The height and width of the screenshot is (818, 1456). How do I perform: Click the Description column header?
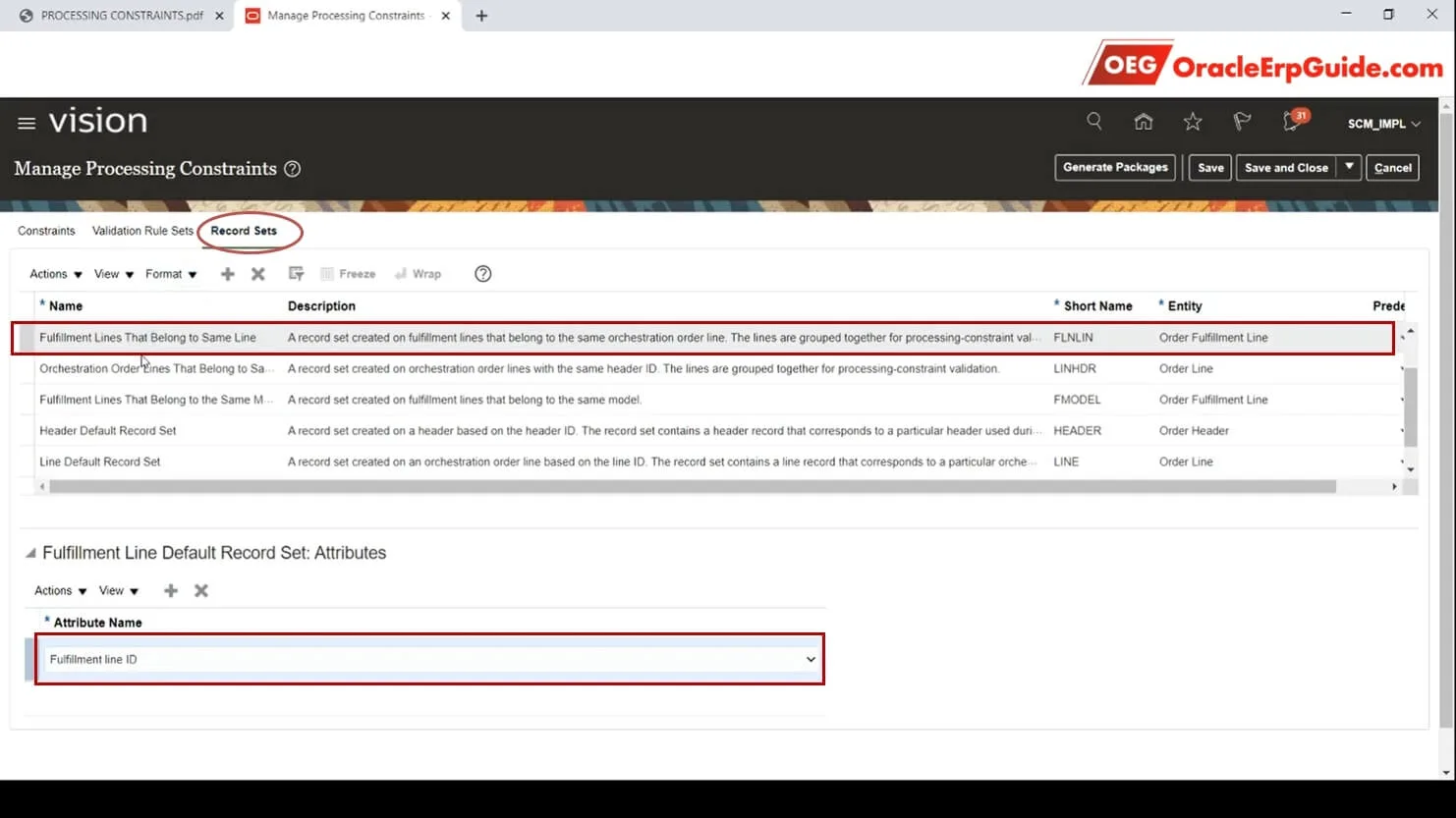tap(321, 306)
